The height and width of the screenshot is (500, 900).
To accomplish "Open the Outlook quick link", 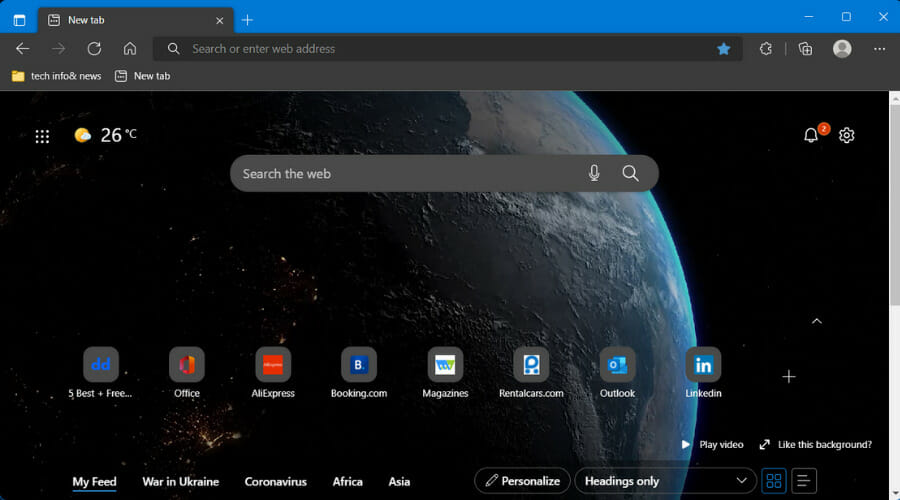I will coord(617,373).
